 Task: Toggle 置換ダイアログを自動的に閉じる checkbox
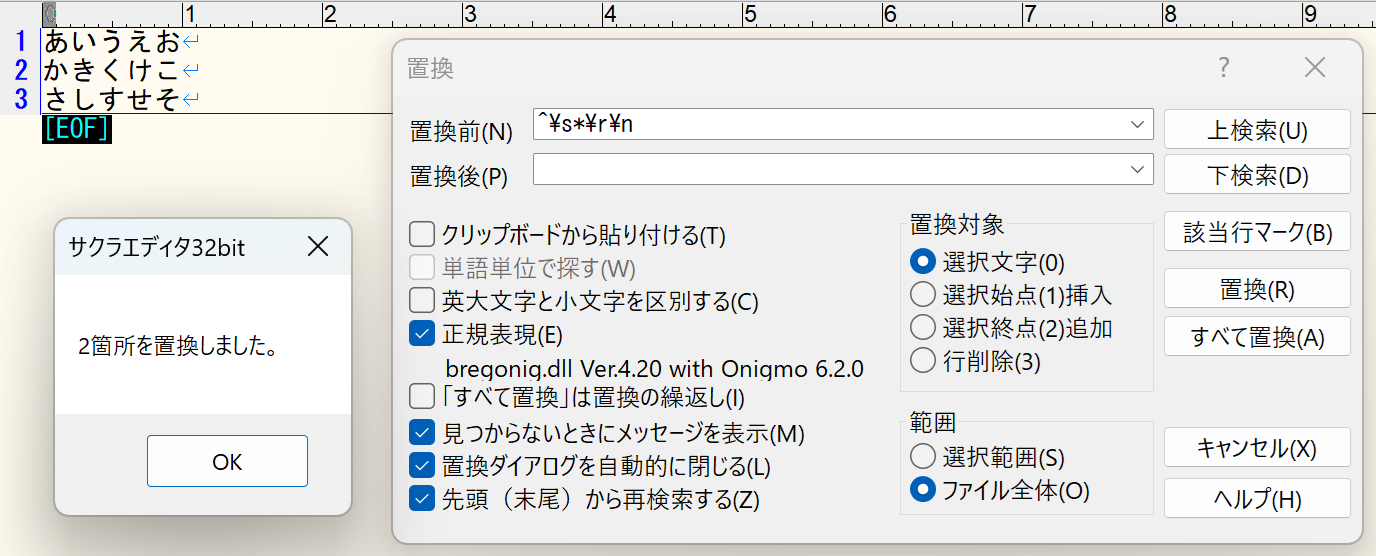click(x=422, y=466)
